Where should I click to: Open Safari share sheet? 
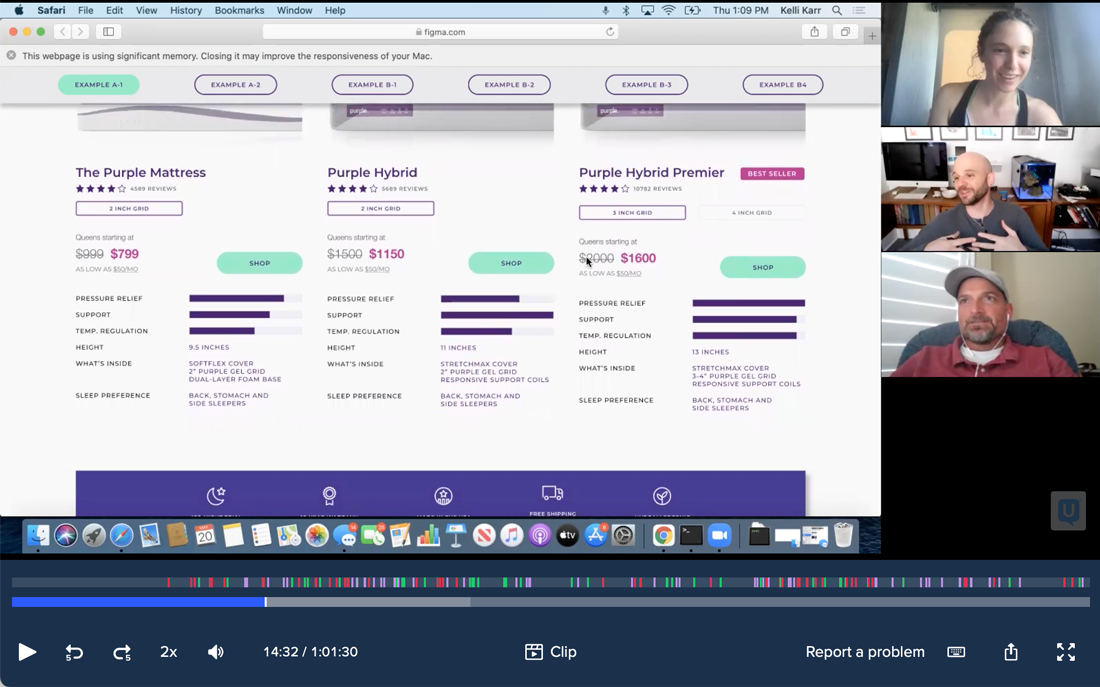[814, 32]
